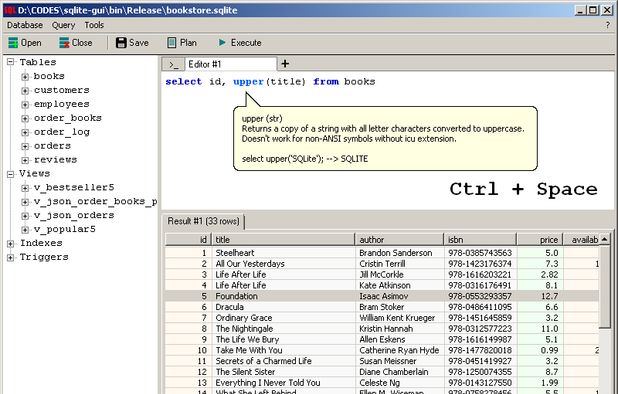Click the application icon in title bar

tap(9, 10)
